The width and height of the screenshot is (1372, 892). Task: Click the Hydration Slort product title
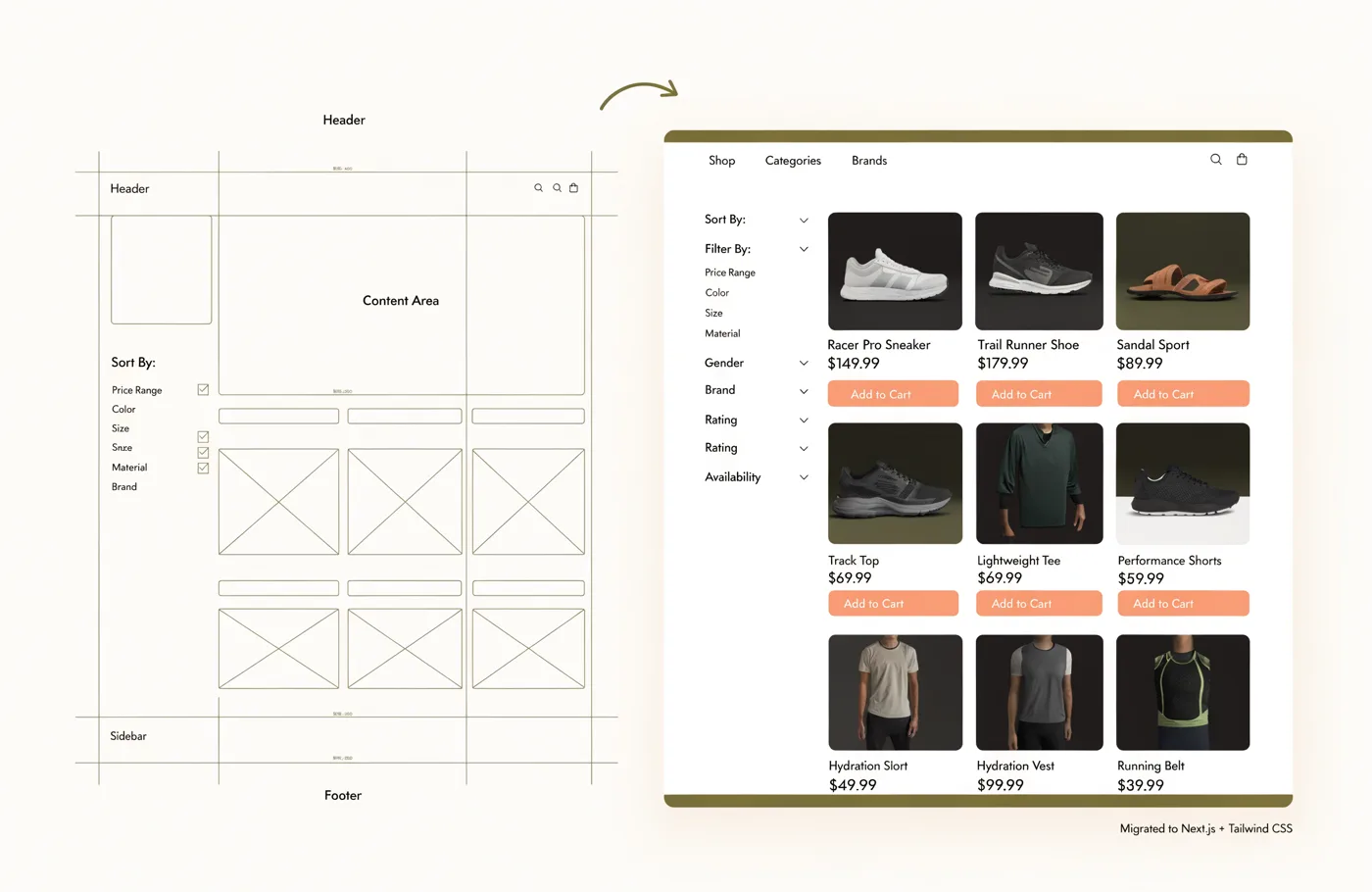click(x=868, y=766)
